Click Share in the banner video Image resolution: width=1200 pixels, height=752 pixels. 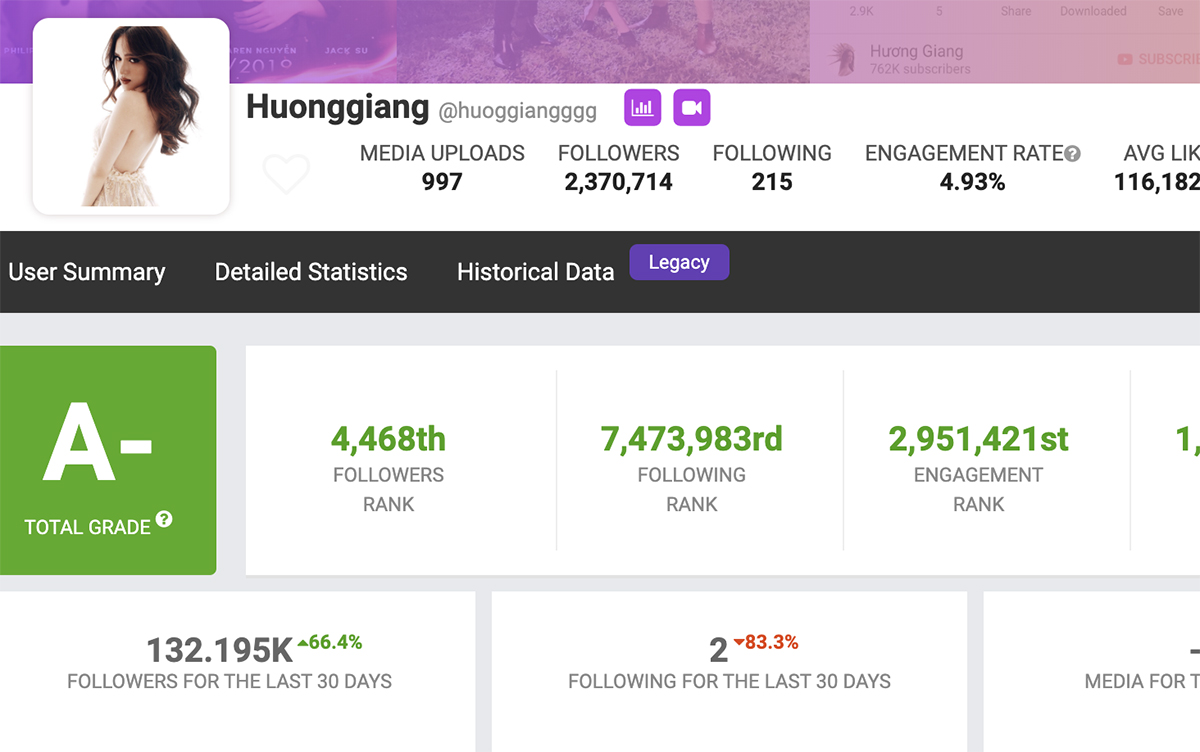[1016, 11]
